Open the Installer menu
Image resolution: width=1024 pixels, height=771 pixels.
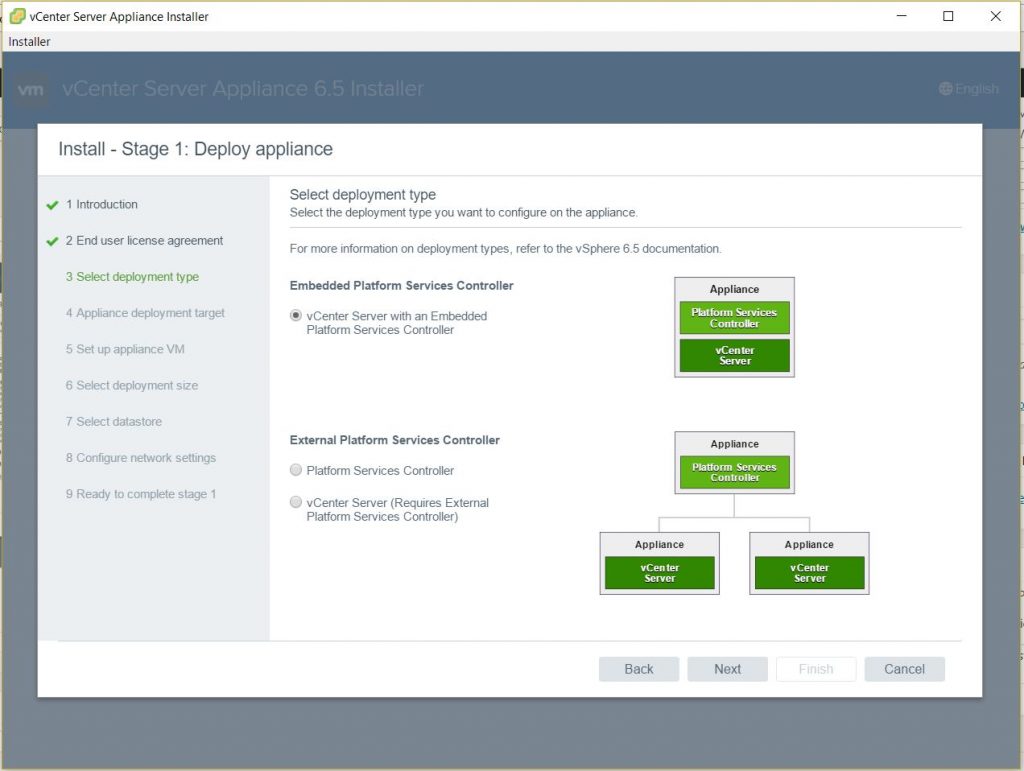[29, 42]
